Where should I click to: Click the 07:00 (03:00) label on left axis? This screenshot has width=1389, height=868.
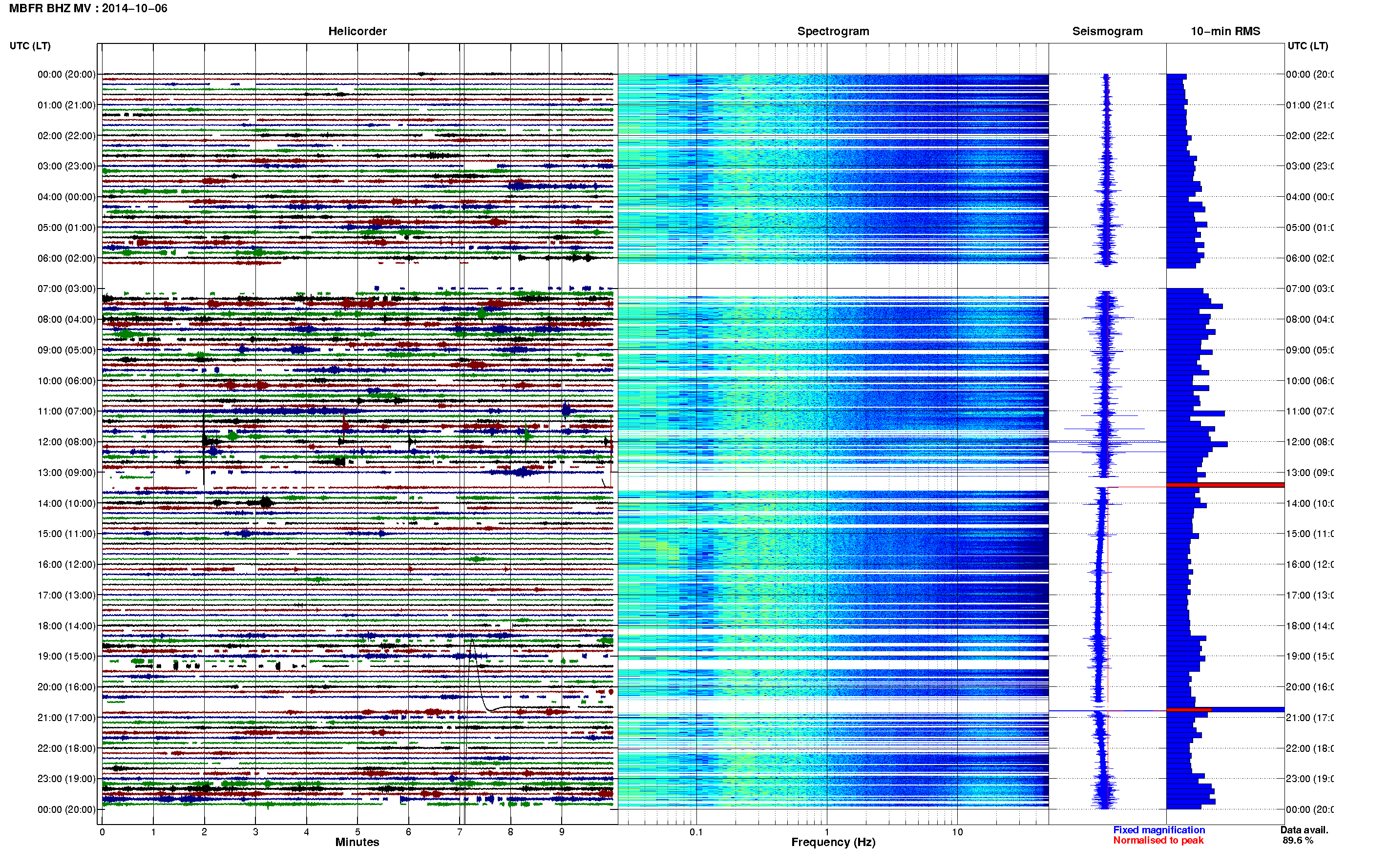point(66,289)
